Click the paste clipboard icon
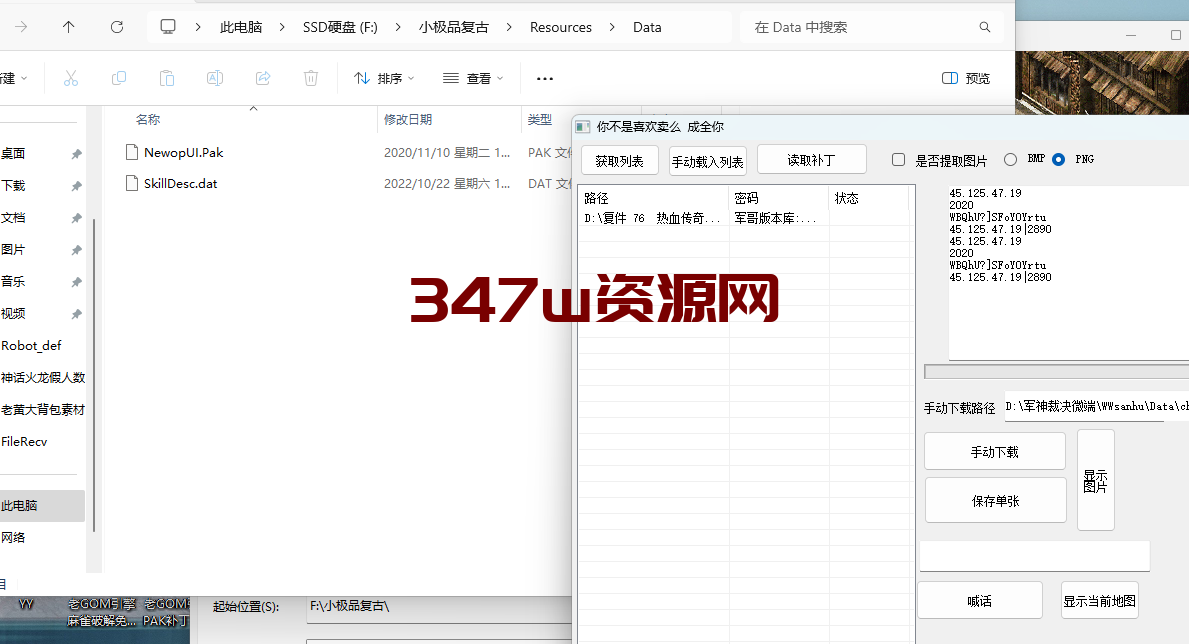This screenshot has width=1189, height=644. tap(167, 78)
